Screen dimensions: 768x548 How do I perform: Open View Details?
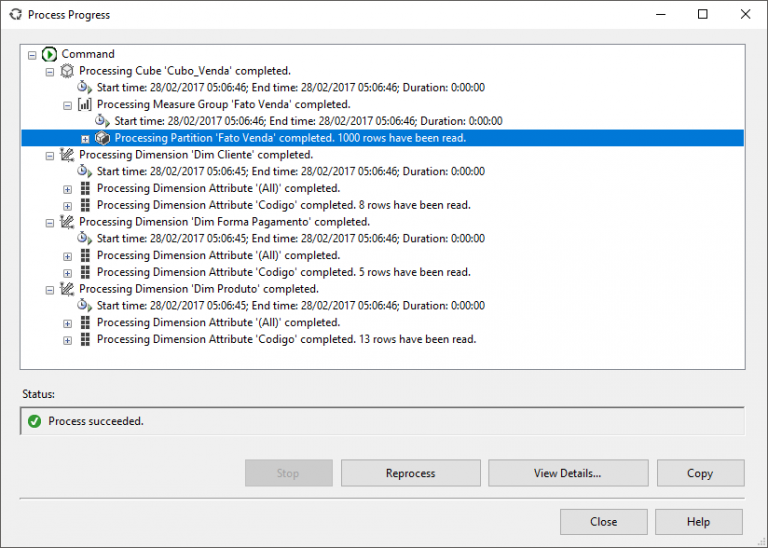coord(567,473)
